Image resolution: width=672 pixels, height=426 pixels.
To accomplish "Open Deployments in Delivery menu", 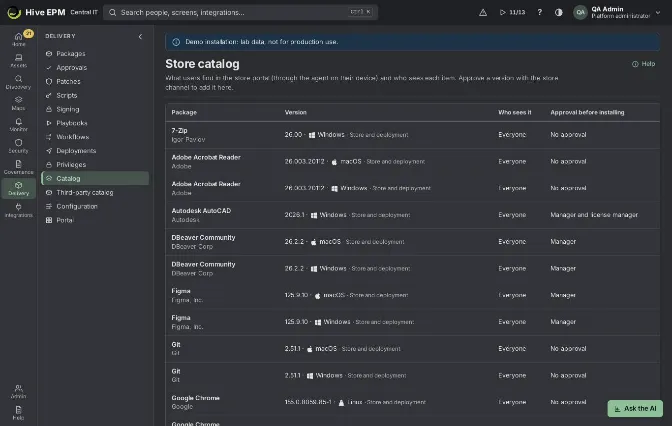I will point(95,150).
